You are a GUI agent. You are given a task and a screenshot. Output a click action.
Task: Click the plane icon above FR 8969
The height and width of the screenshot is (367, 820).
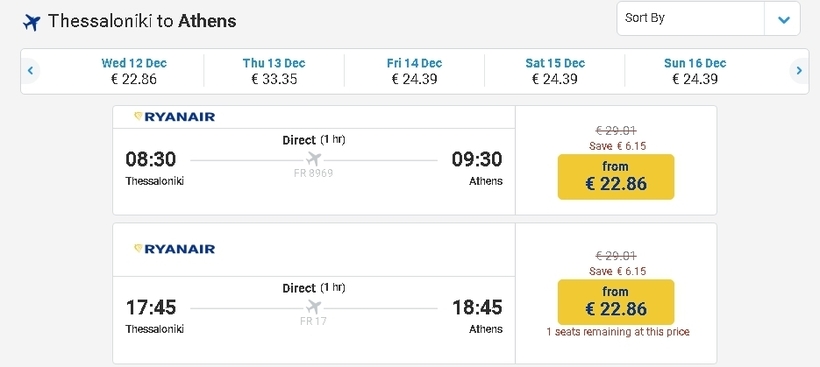click(313, 159)
